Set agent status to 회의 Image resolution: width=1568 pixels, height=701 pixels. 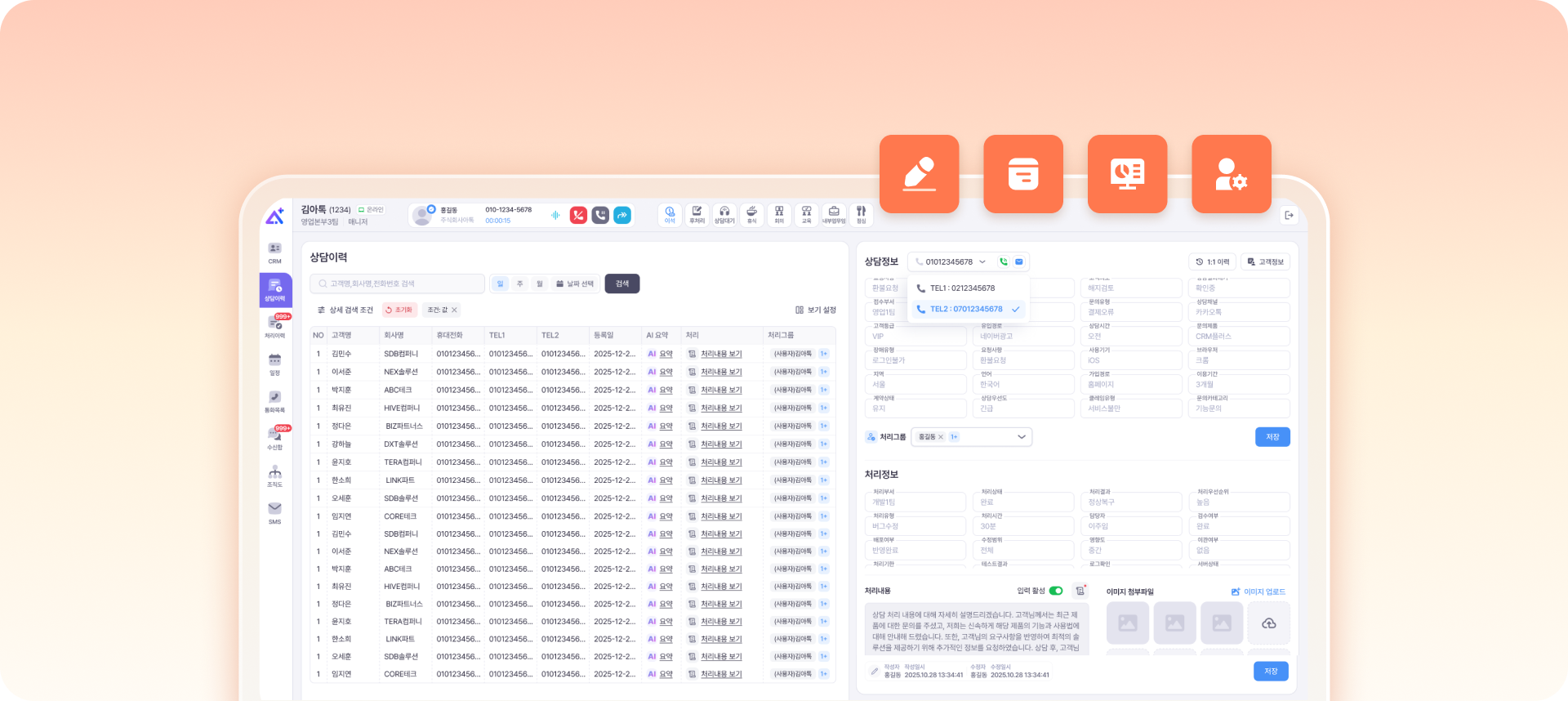(x=779, y=215)
